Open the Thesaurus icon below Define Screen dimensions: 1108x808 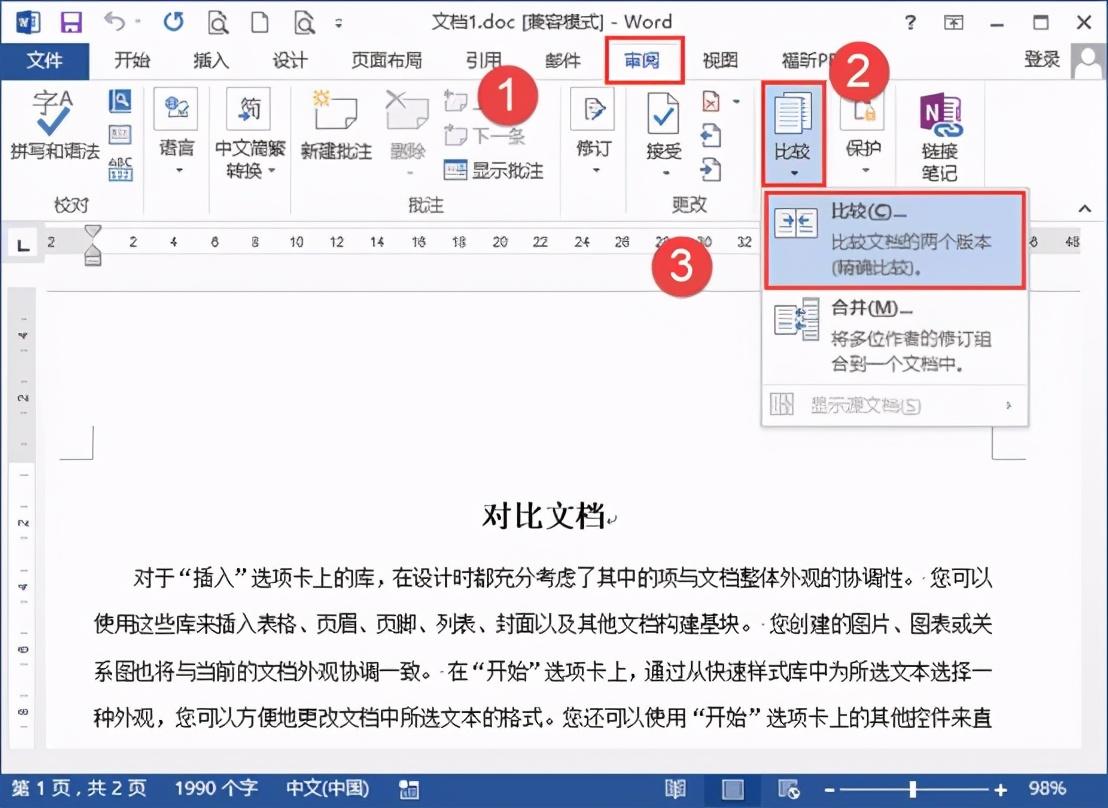(x=120, y=134)
